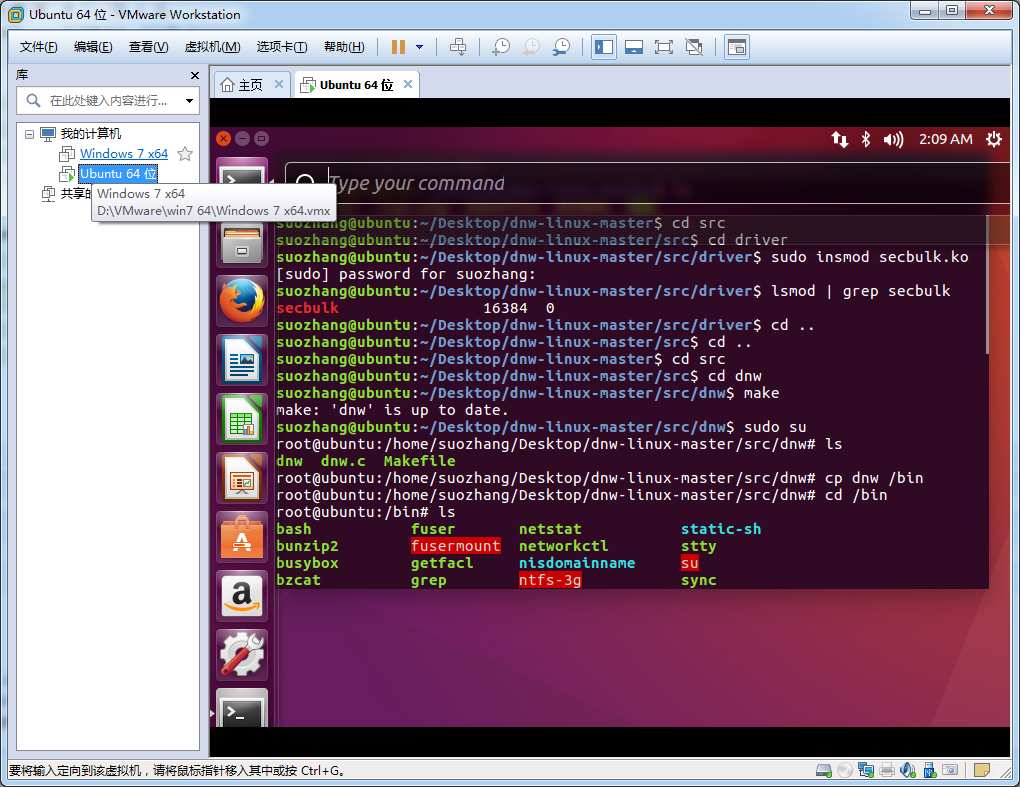Open the snapshot manager icon
This screenshot has width=1020, height=787.
pyautogui.click(x=561, y=47)
